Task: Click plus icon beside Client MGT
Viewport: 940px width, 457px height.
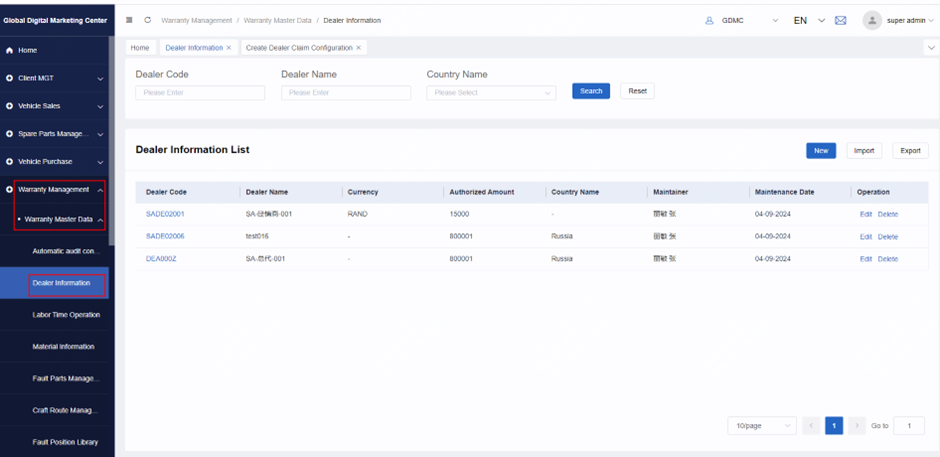Action: click(10, 79)
